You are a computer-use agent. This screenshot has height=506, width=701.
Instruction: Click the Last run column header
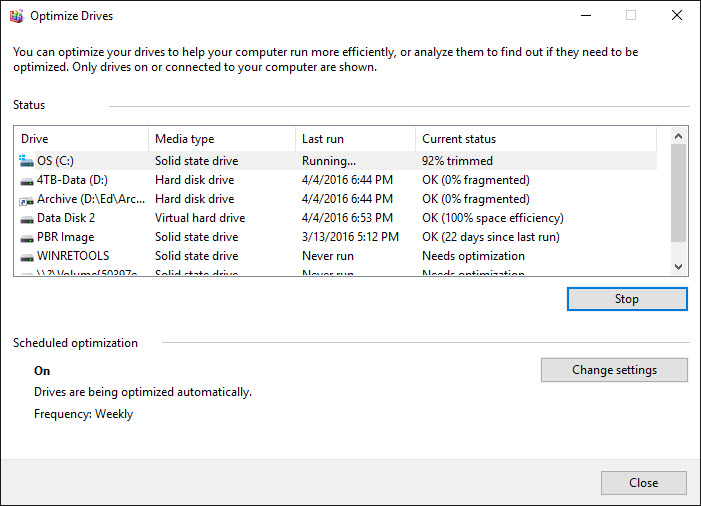click(355, 139)
